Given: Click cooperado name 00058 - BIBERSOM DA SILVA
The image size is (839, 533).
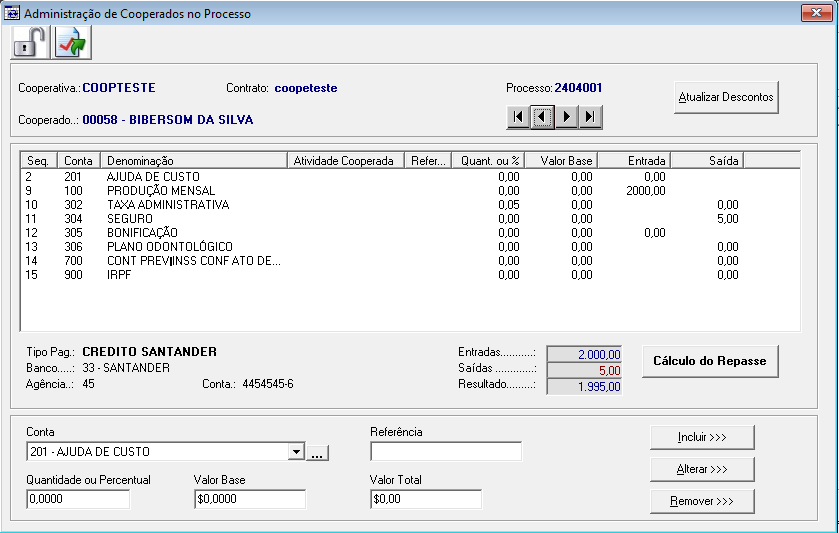Looking at the screenshot, I should (167, 120).
